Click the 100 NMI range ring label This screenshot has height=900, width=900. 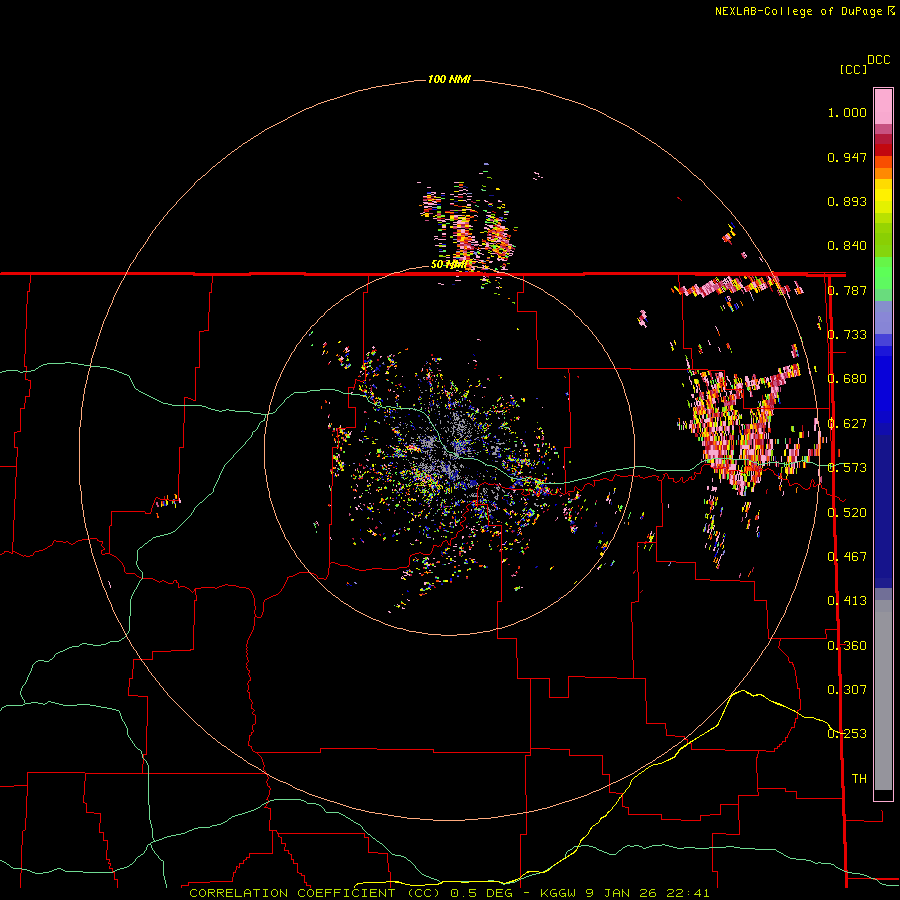(449, 79)
